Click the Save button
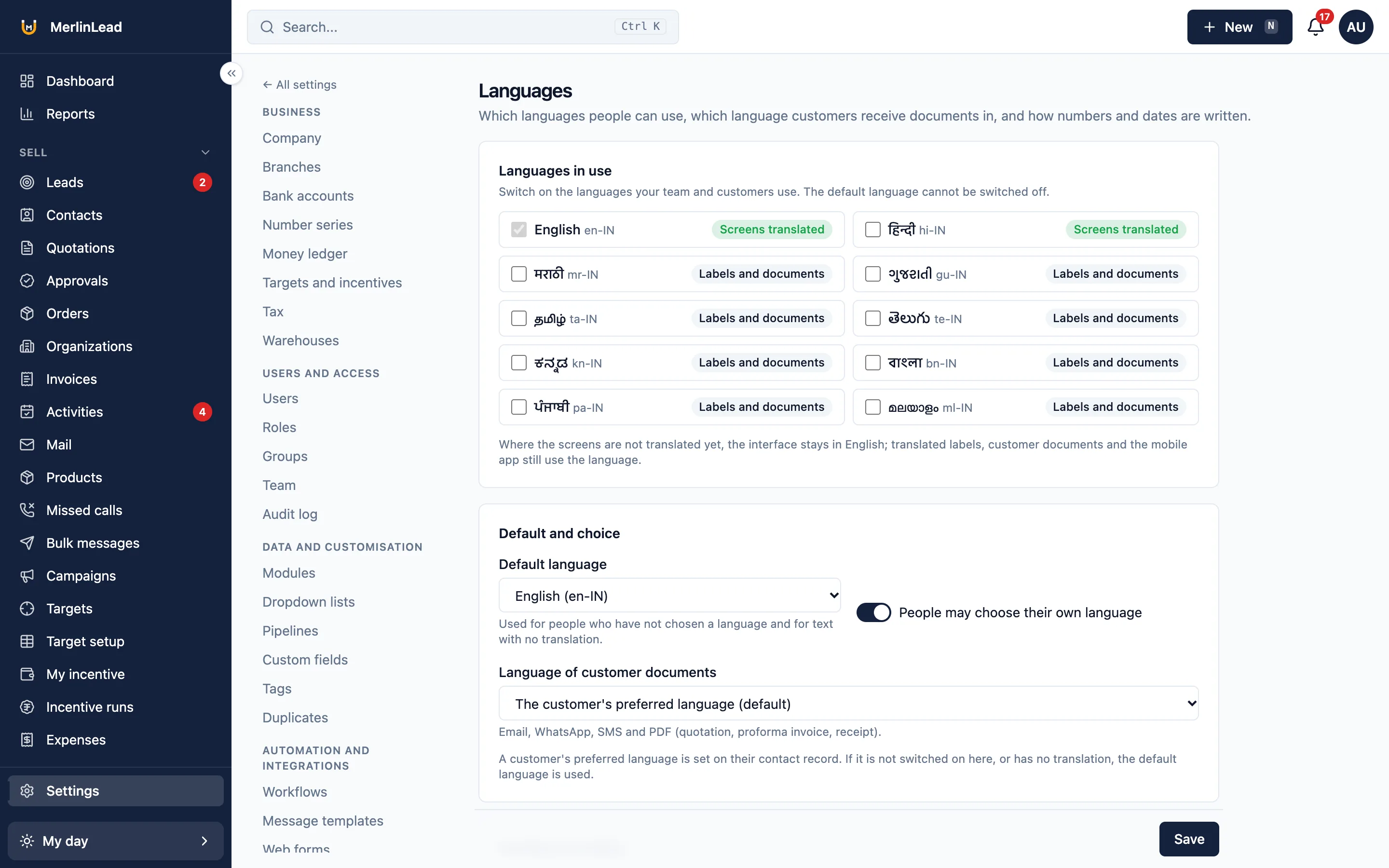Image resolution: width=1389 pixels, height=868 pixels. (x=1189, y=839)
